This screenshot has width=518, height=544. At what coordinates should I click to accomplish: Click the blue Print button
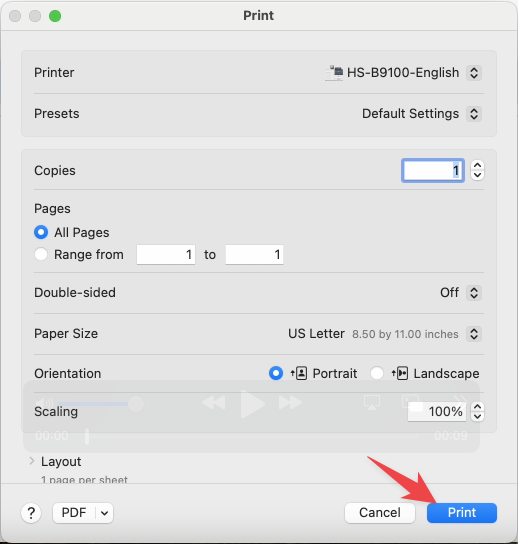462,513
